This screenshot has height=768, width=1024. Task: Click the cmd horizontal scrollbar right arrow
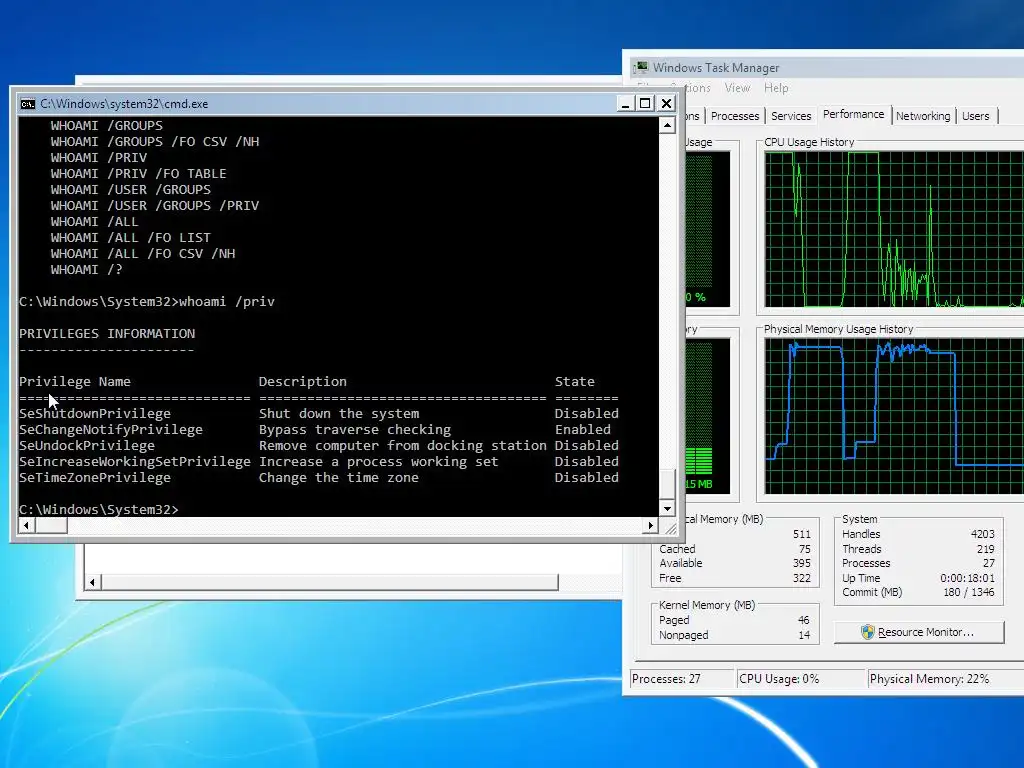coord(650,525)
